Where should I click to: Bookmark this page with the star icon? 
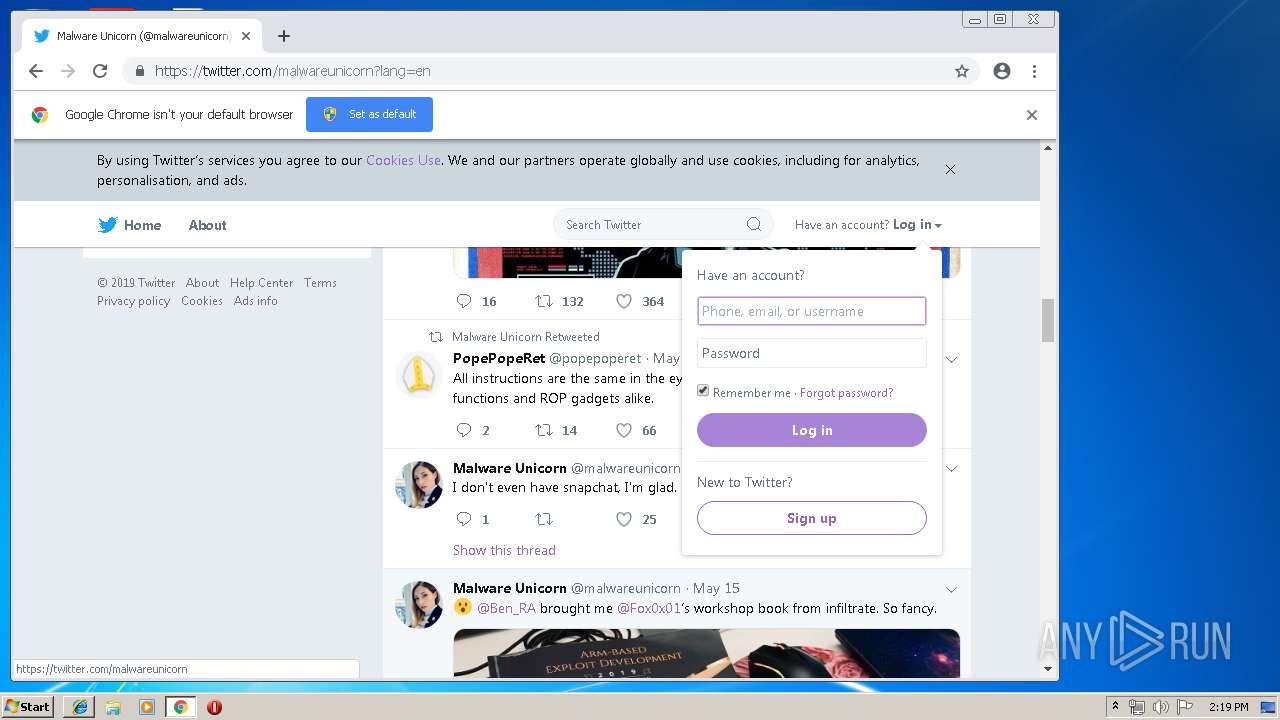(x=962, y=71)
